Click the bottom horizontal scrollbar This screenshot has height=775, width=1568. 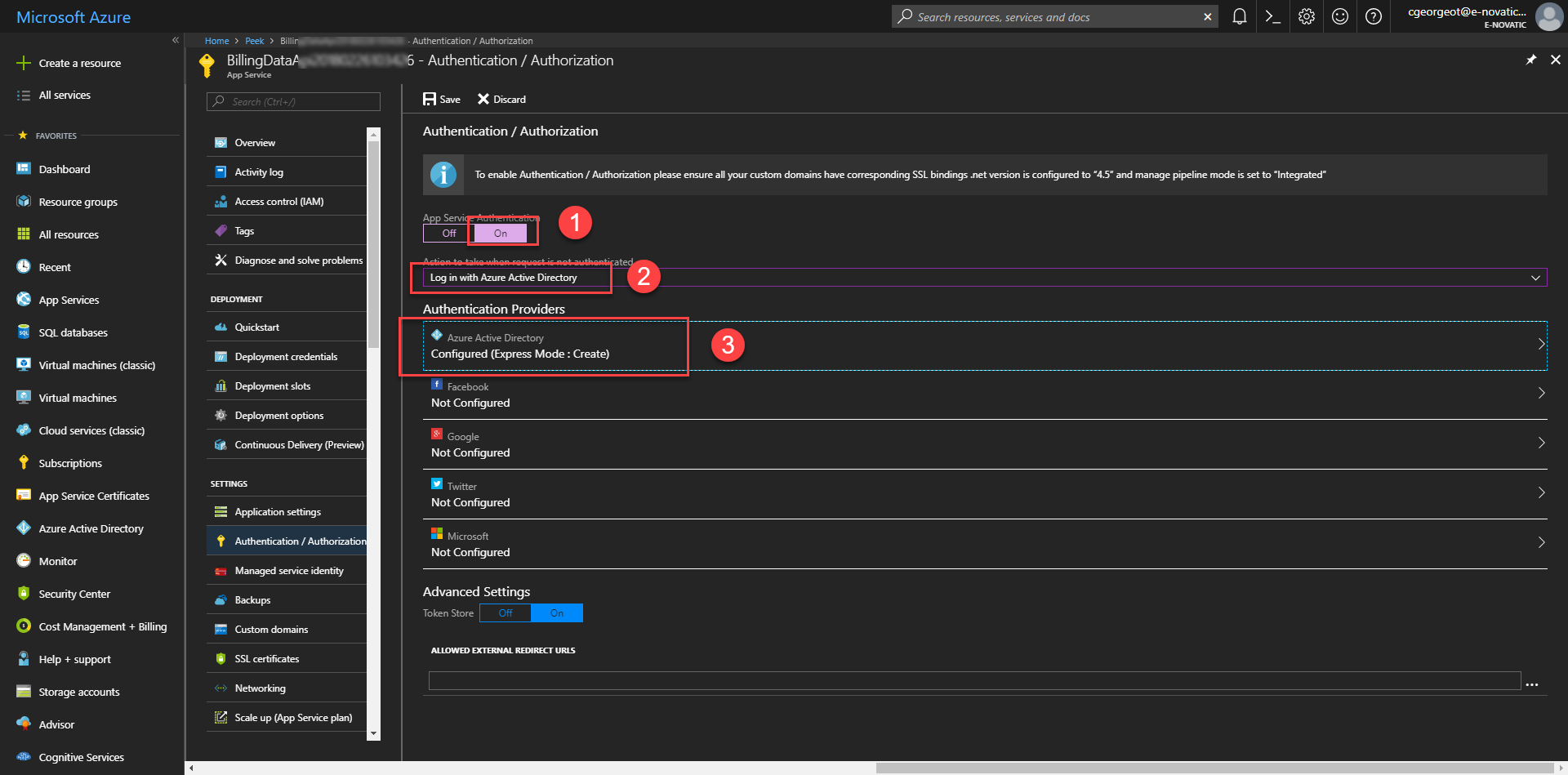click(1214, 768)
